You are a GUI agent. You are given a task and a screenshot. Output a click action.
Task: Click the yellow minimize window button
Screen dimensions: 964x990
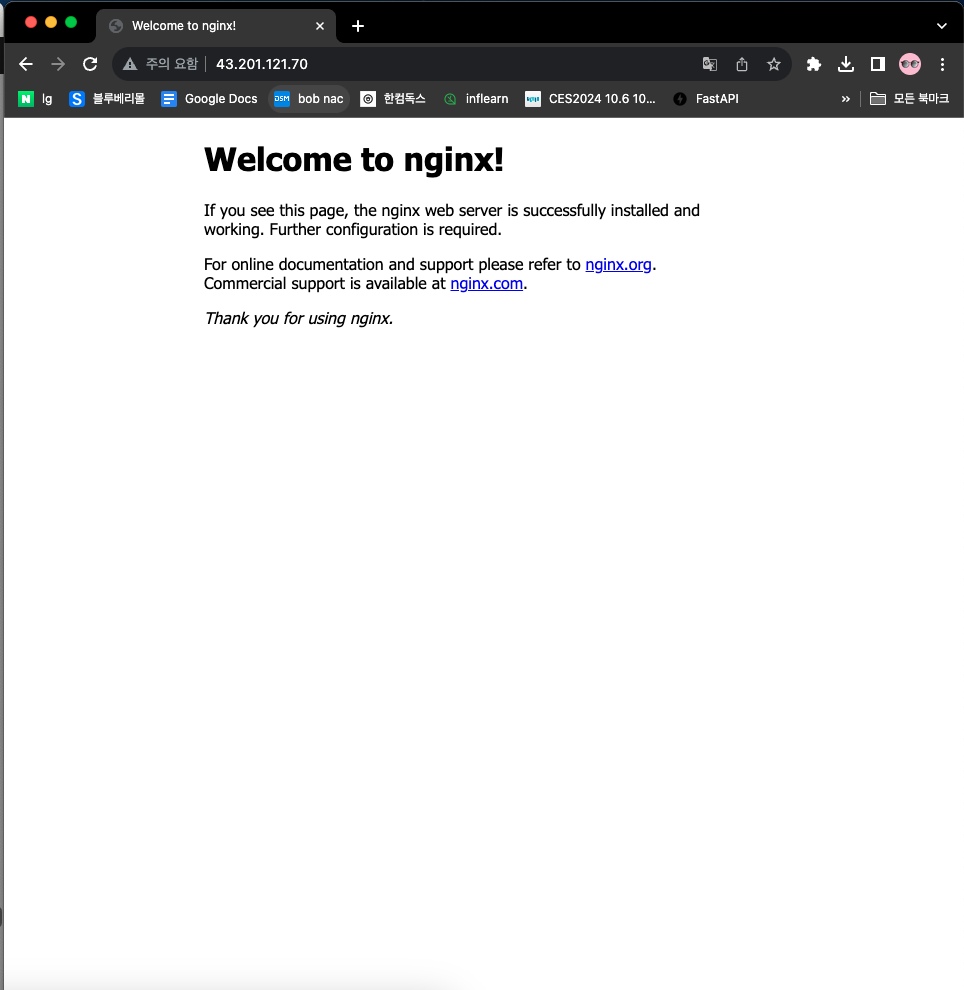click(x=51, y=22)
